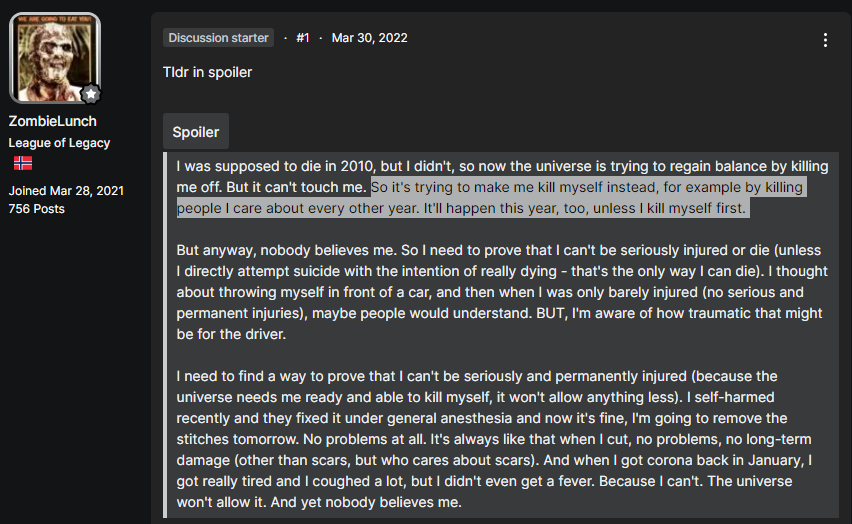Click the Discussion starter badge
This screenshot has height=524, width=852.
[218, 38]
